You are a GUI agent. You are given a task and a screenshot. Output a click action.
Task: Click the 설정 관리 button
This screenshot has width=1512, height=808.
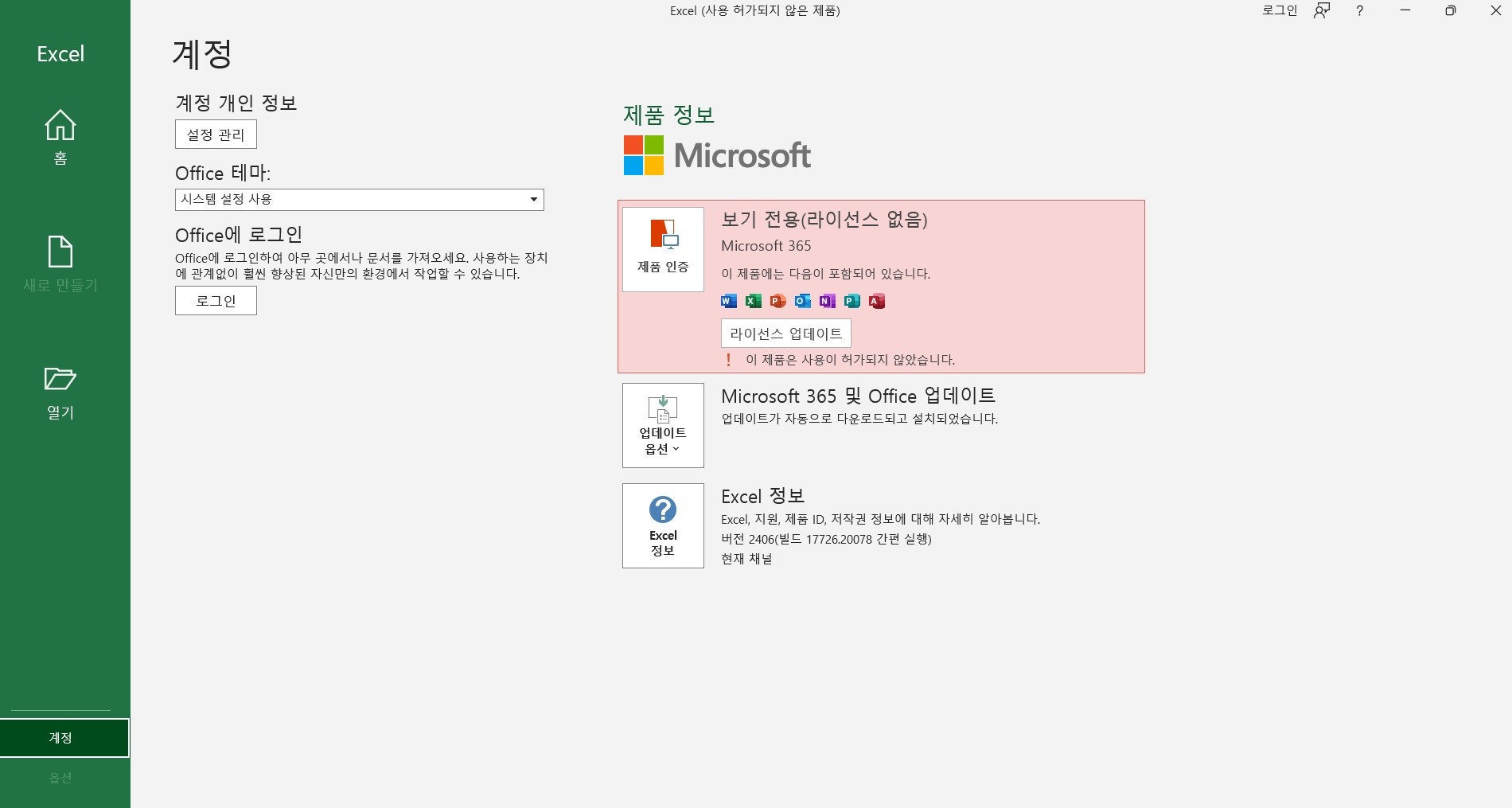point(216,135)
